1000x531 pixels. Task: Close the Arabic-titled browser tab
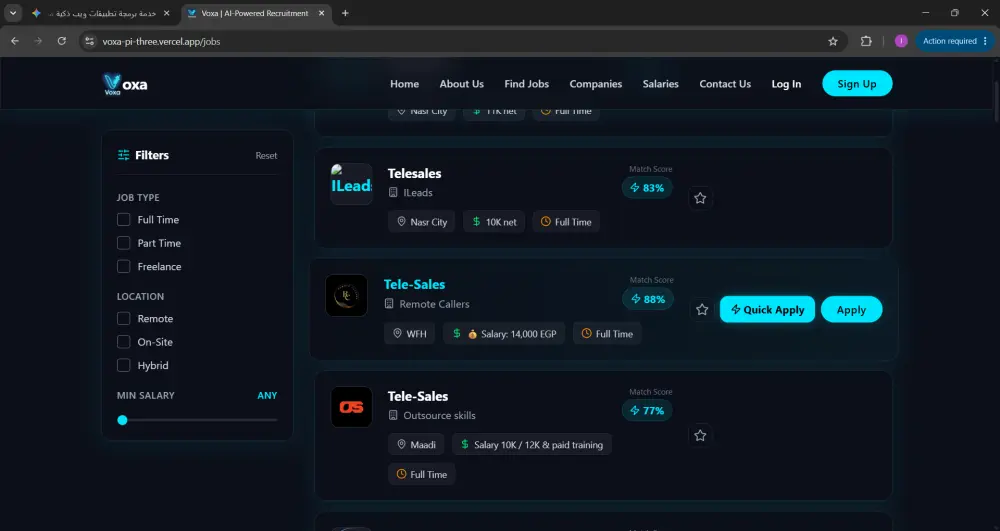click(166, 13)
